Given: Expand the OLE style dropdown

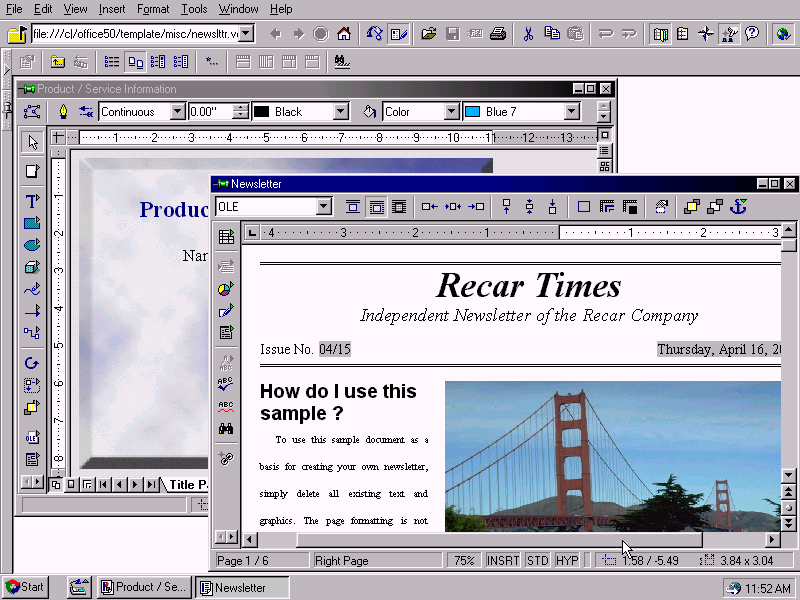Looking at the screenshot, I should [x=323, y=207].
